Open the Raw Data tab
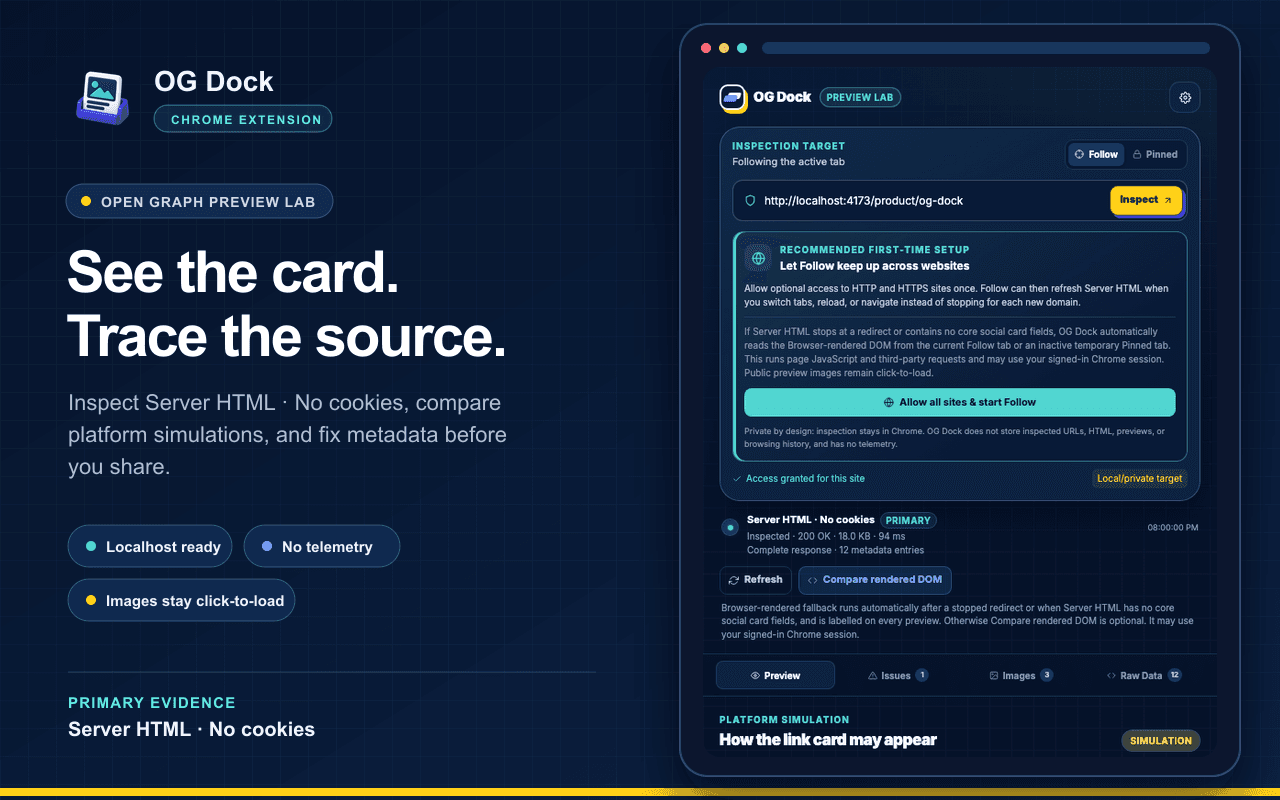 click(x=1144, y=675)
